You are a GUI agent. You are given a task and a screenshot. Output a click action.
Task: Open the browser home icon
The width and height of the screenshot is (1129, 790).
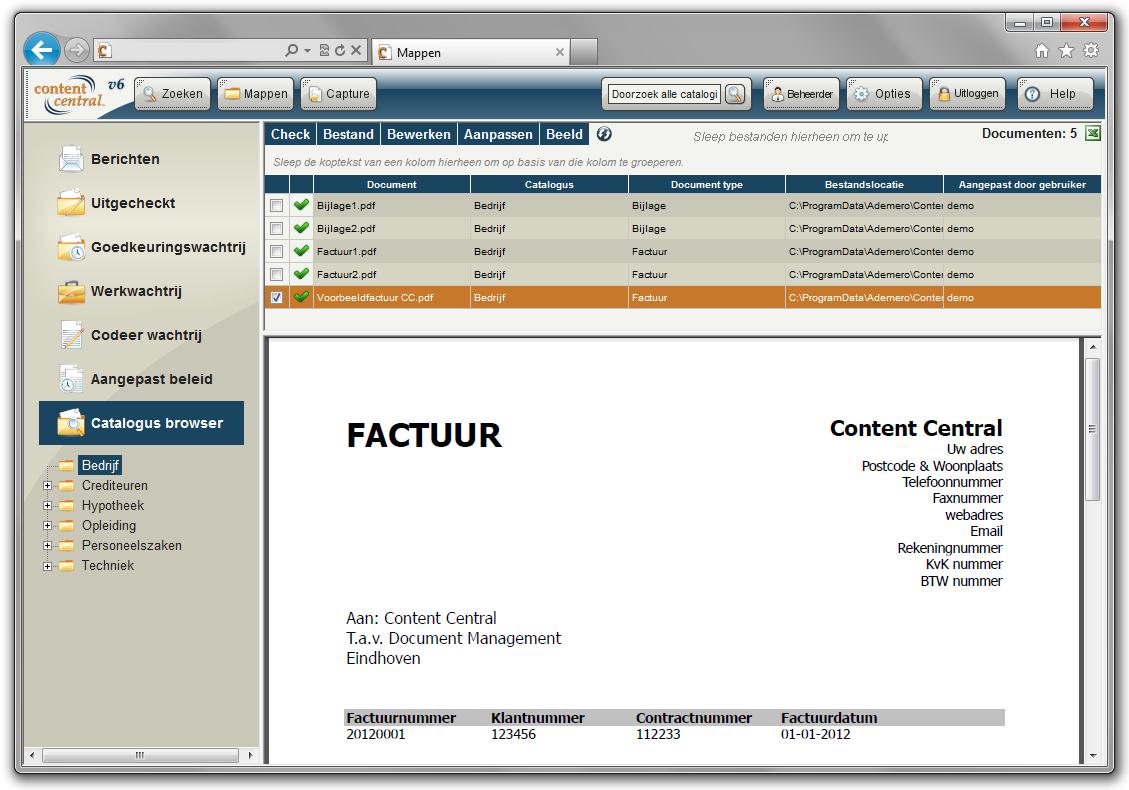[1041, 50]
